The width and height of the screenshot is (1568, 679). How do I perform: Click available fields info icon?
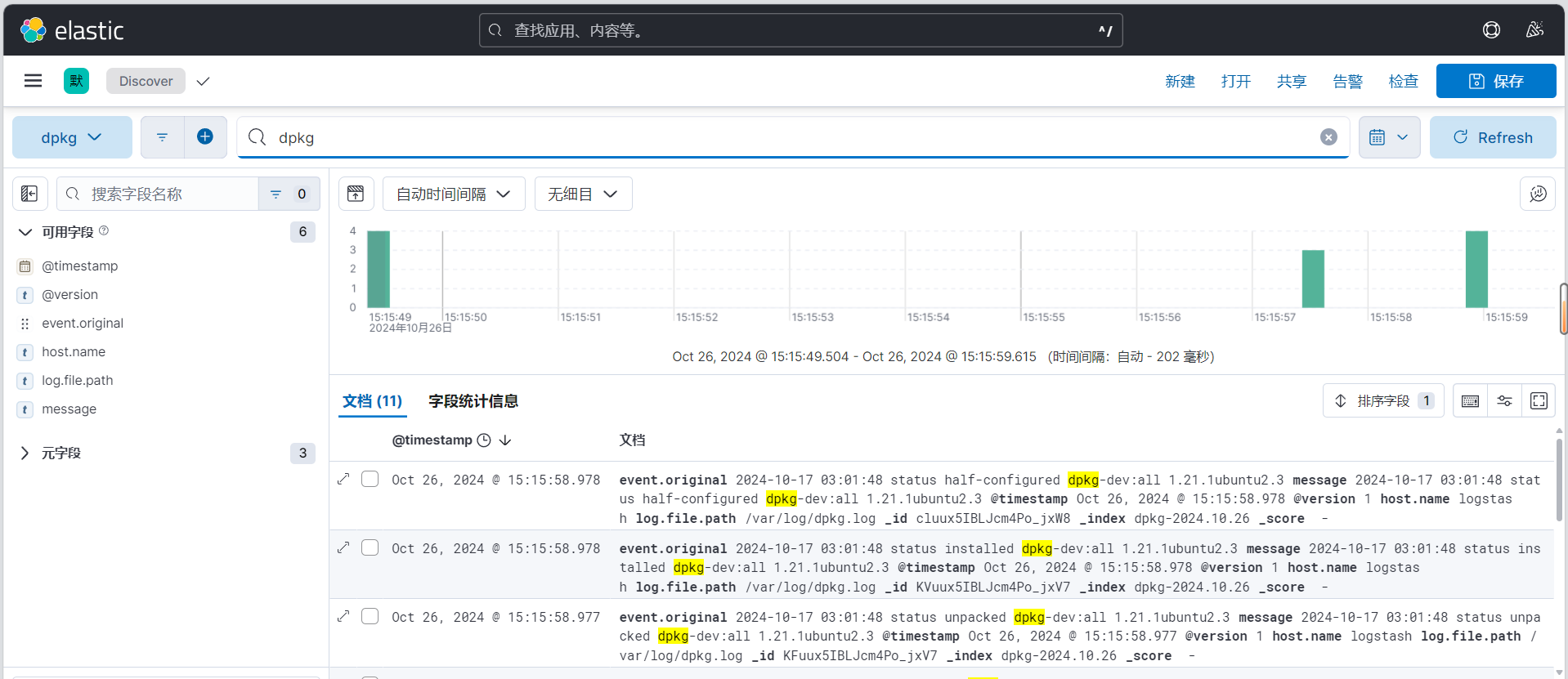(x=104, y=231)
